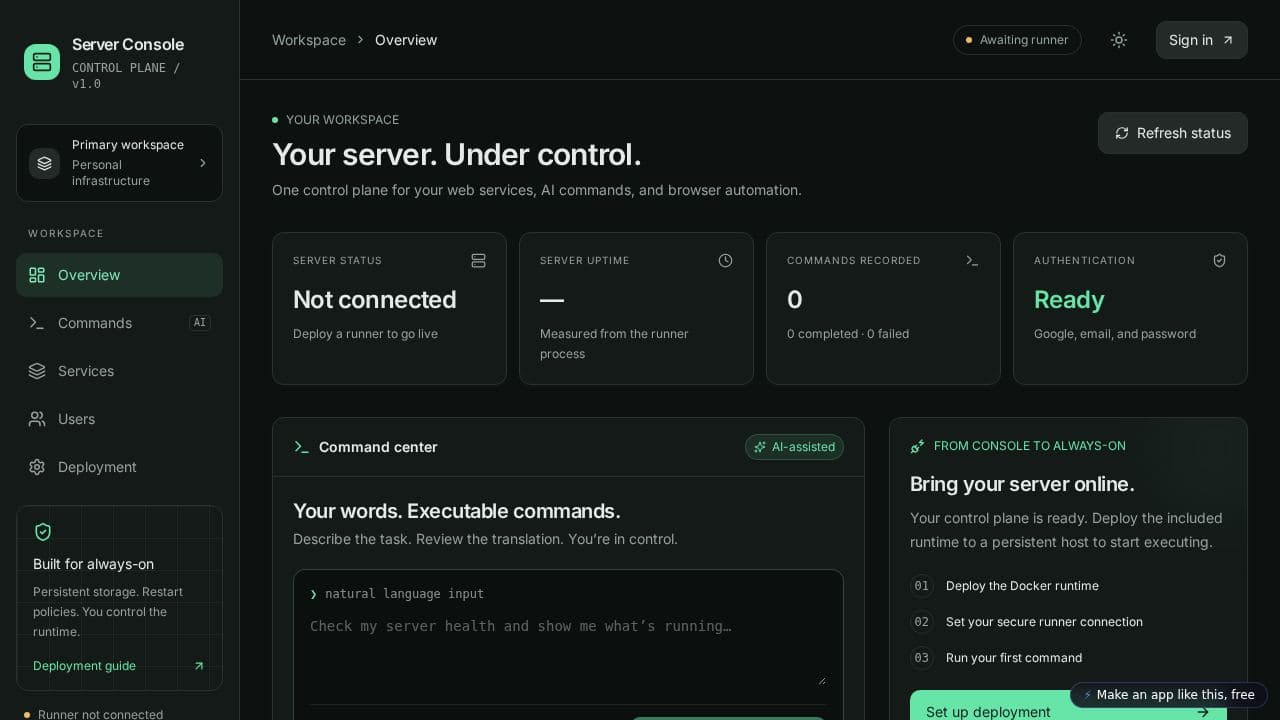Viewport: 1280px width, 720px height.
Task: Click the Command center terminal icon
Action: [x=301, y=447]
